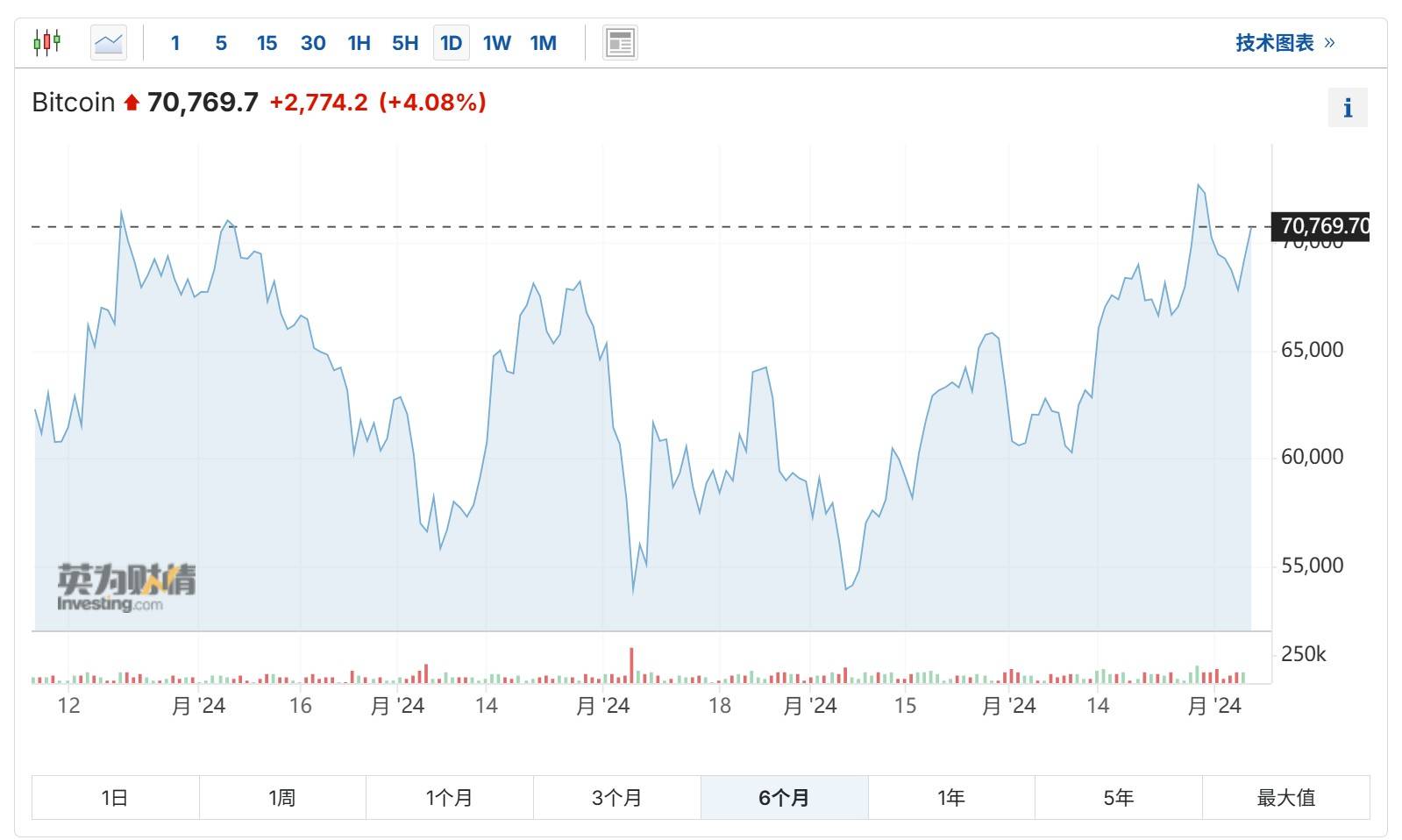
Task: Switch to the 3个月 range tab
Action: tap(616, 797)
